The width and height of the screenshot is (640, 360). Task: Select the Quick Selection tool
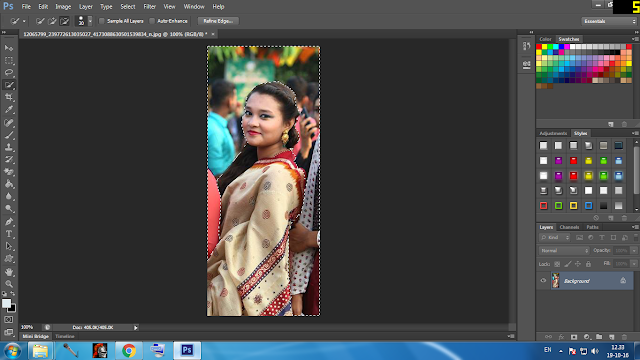pos(9,85)
